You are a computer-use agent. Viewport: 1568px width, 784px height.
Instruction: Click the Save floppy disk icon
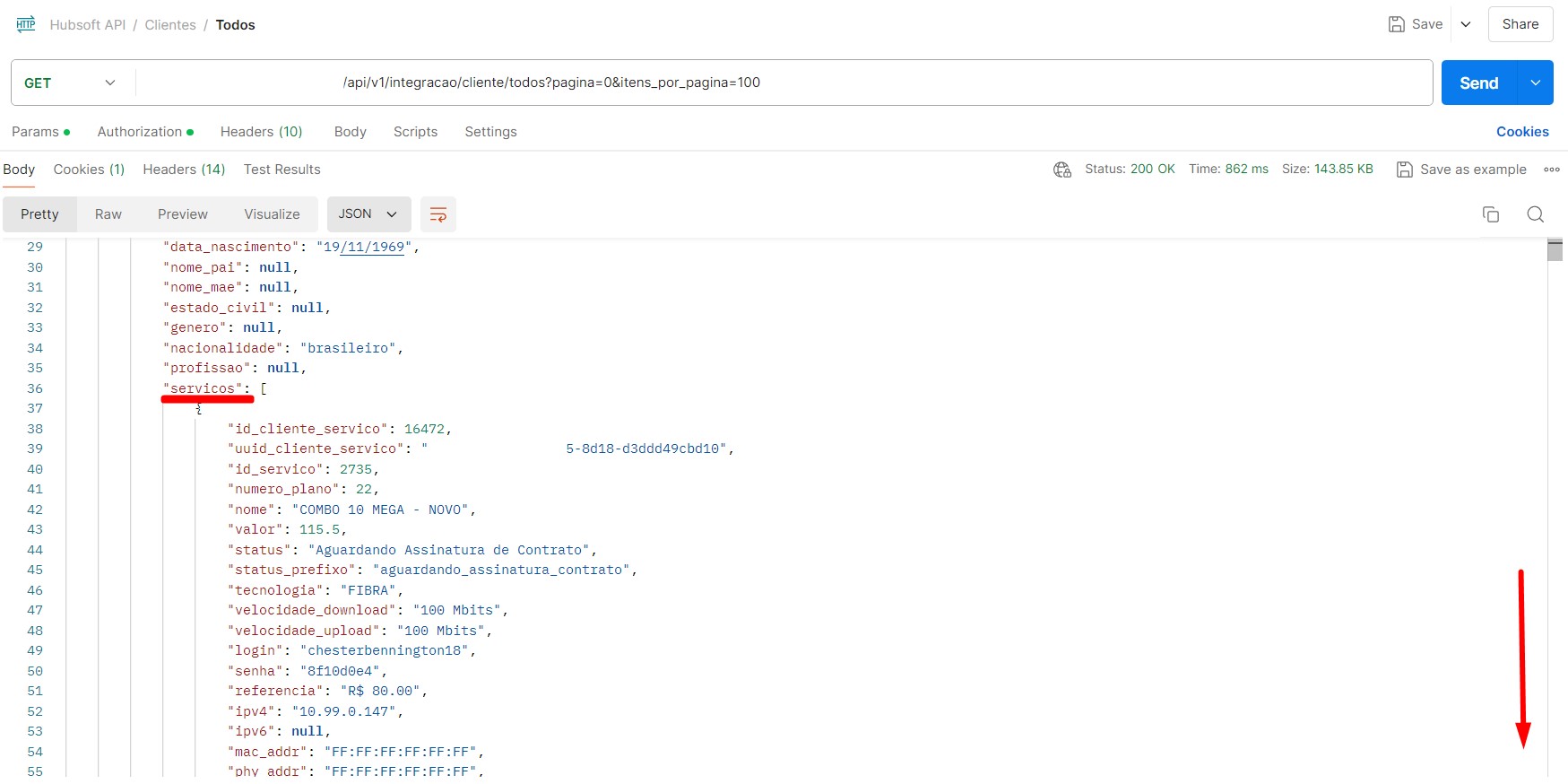[1396, 24]
